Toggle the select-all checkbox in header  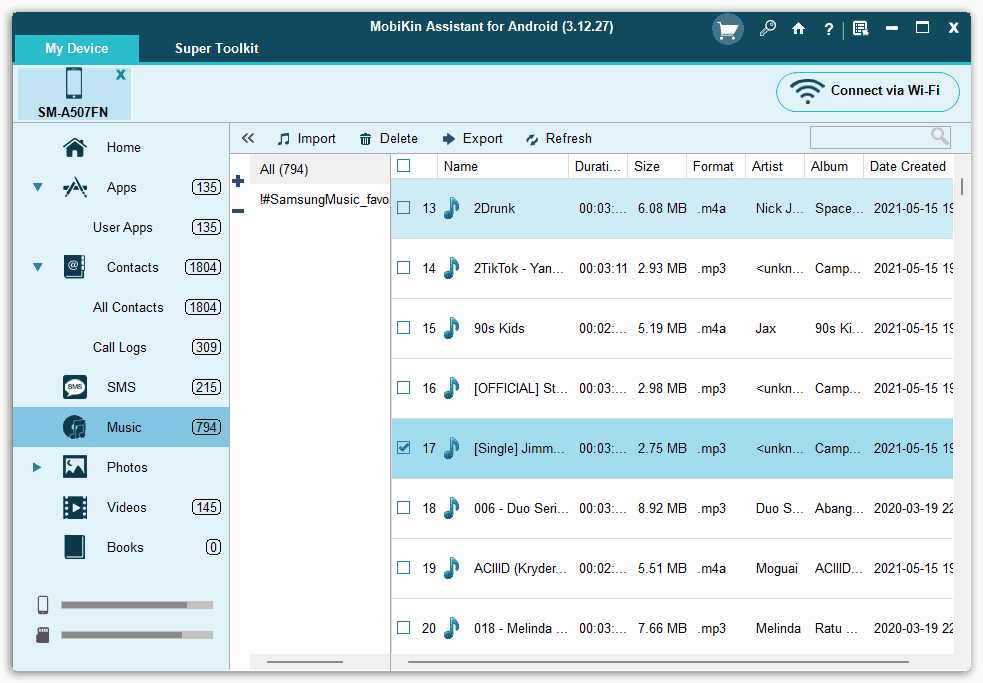(x=404, y=166)
